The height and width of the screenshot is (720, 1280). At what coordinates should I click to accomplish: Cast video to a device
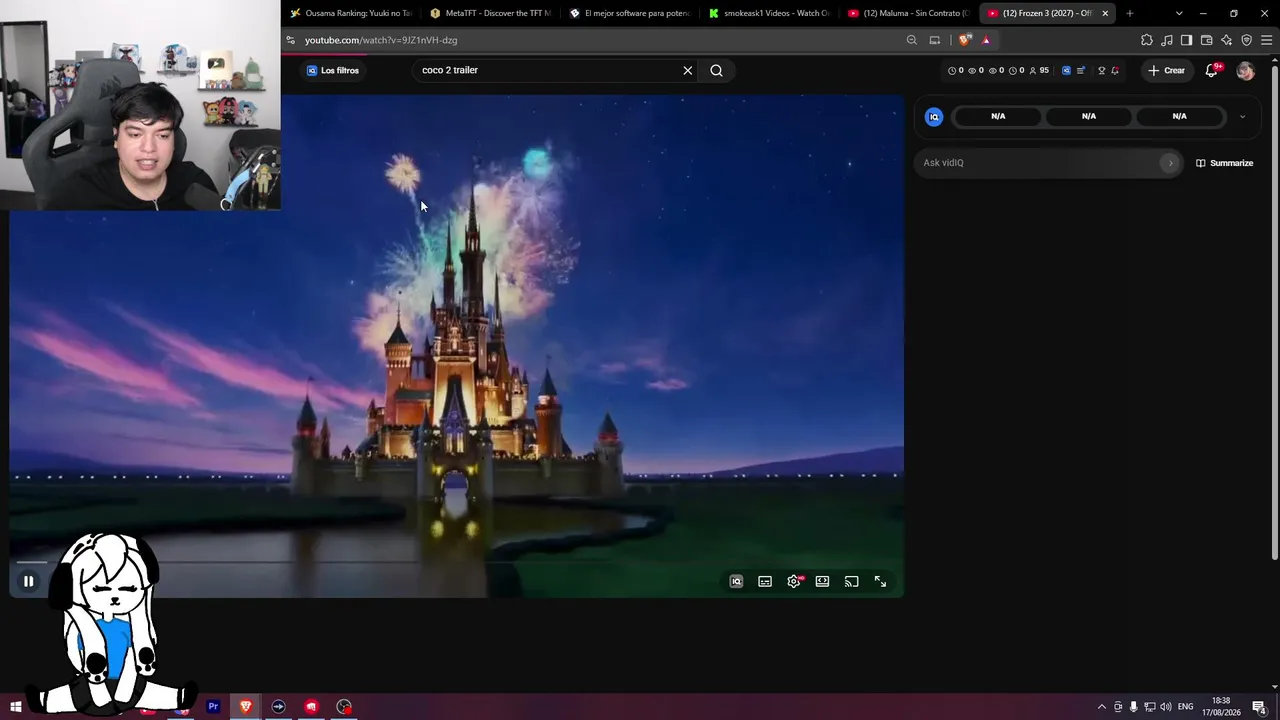point(851,581)
